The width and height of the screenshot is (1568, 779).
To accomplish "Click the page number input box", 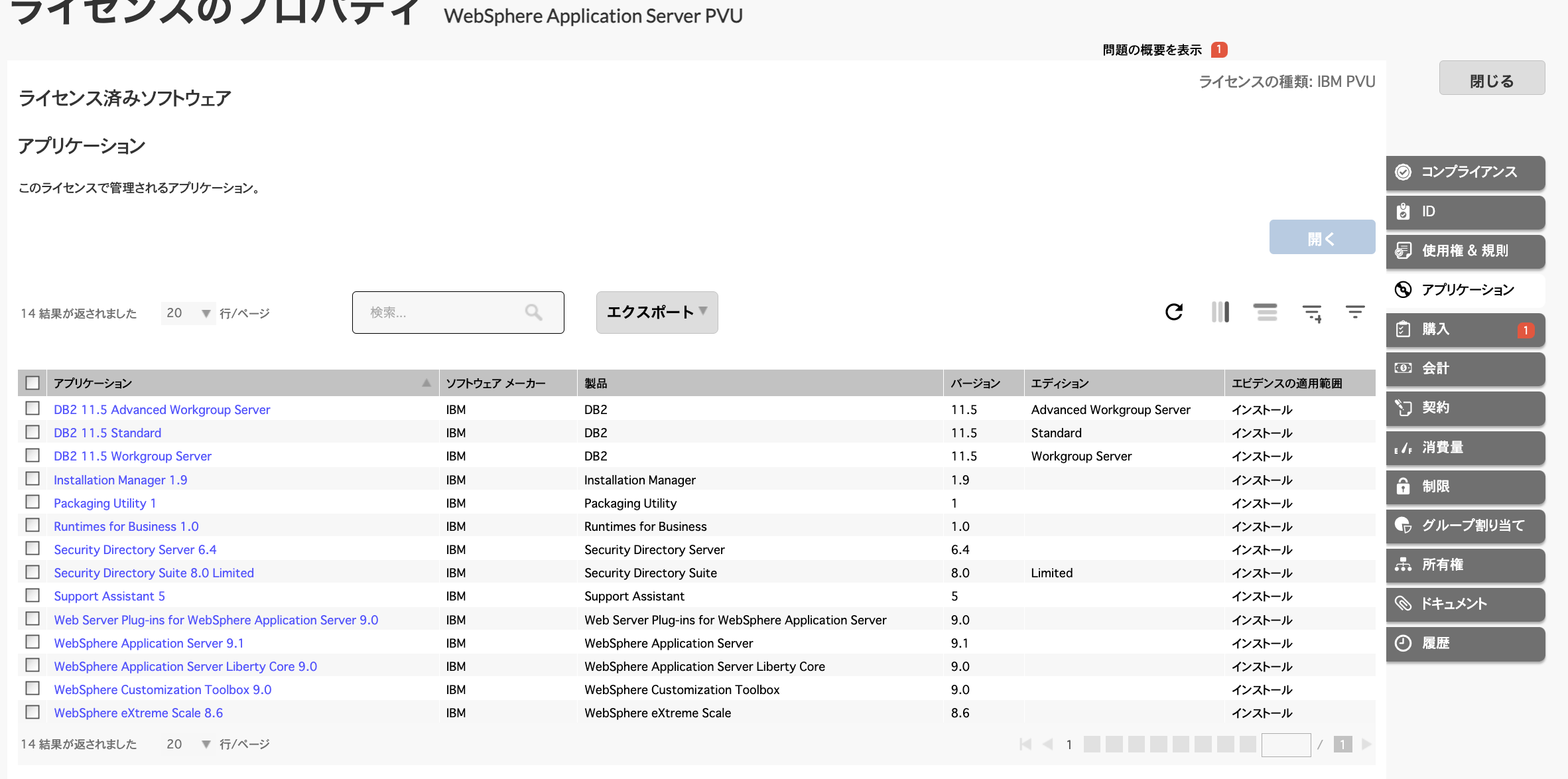I will pos(1286,744).
